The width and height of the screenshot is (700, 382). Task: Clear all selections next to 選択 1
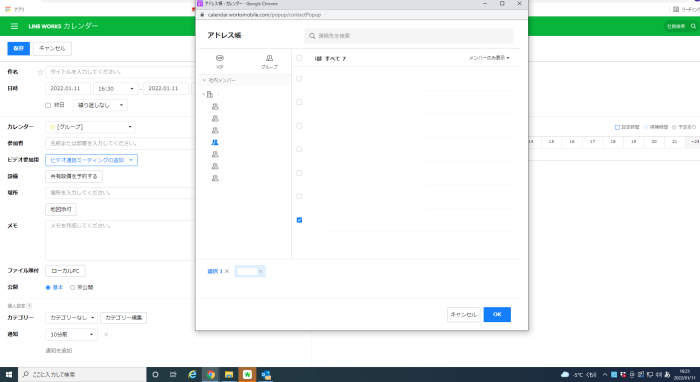click(227, 271)
